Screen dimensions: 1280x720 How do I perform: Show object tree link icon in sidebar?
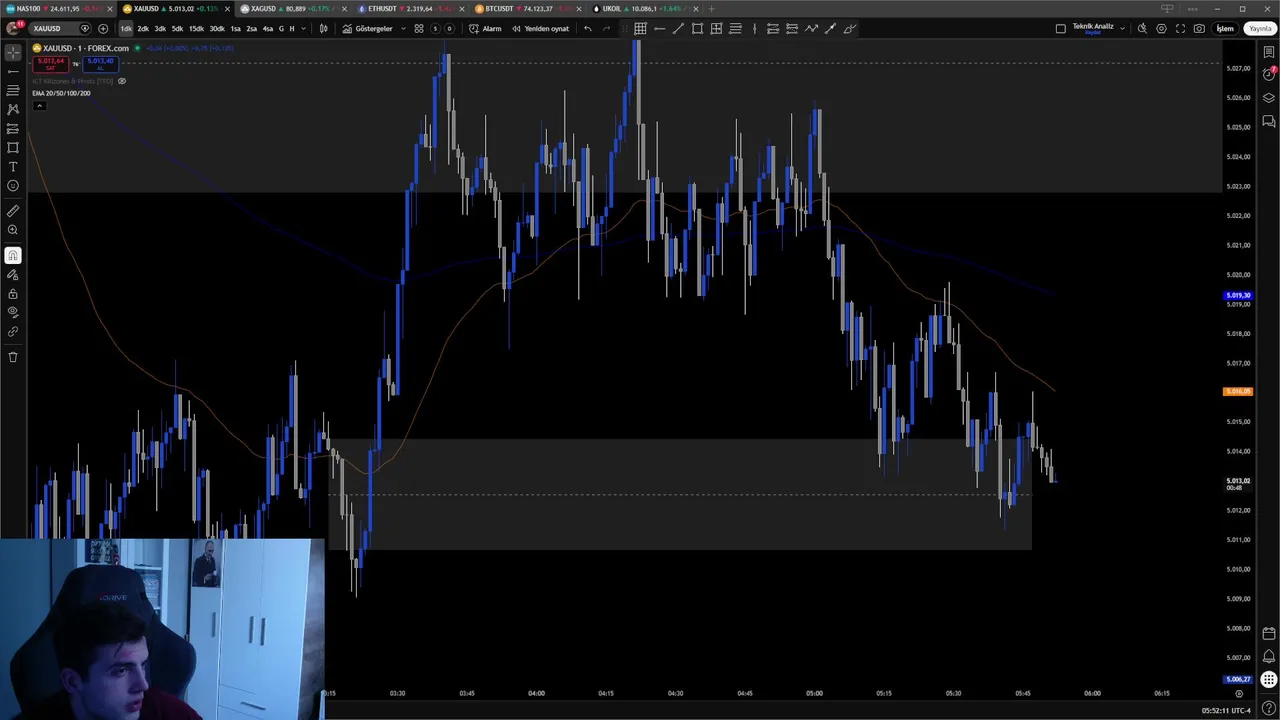click(x=13, y=332)
